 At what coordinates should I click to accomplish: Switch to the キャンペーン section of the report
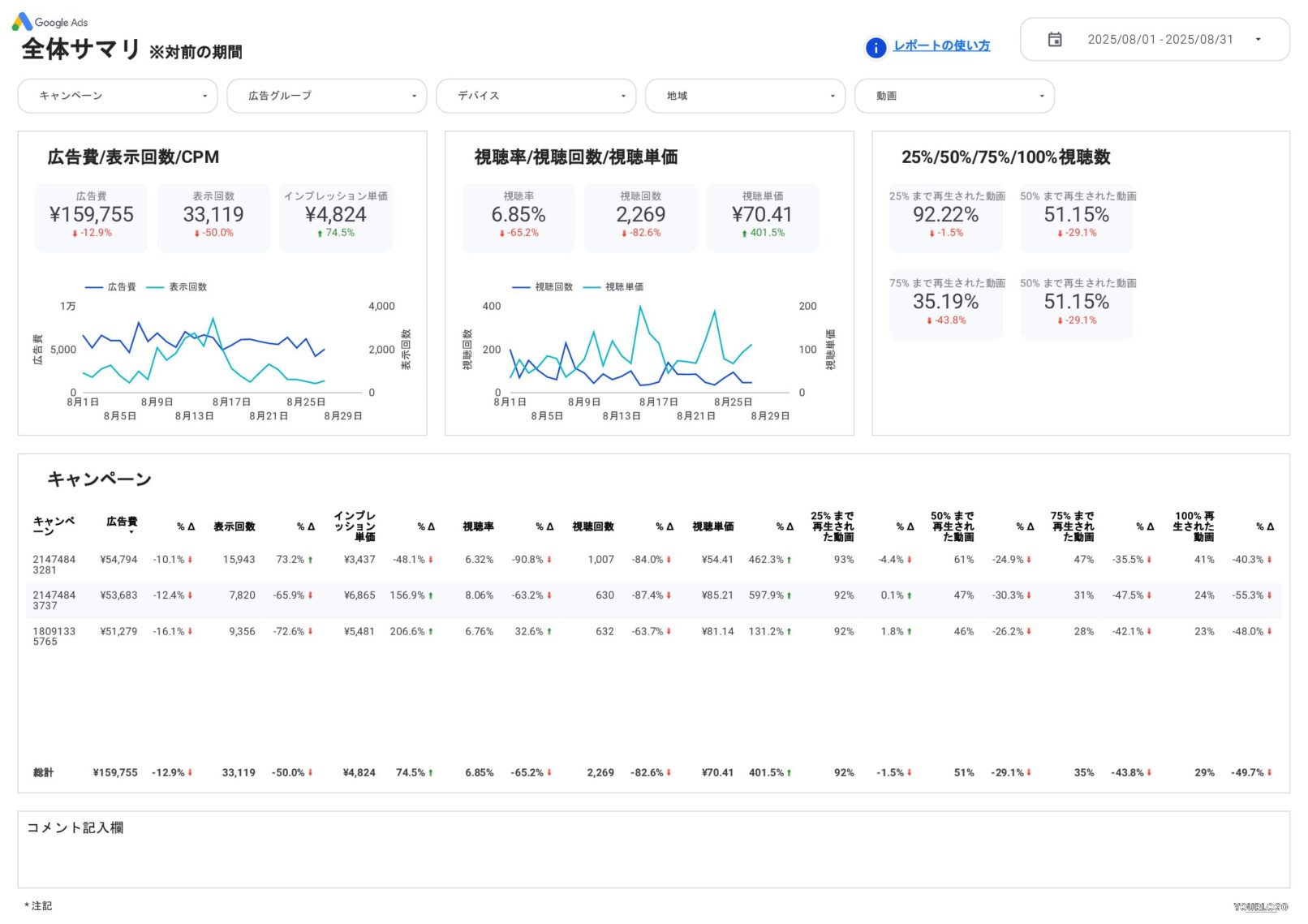[99, 479]
